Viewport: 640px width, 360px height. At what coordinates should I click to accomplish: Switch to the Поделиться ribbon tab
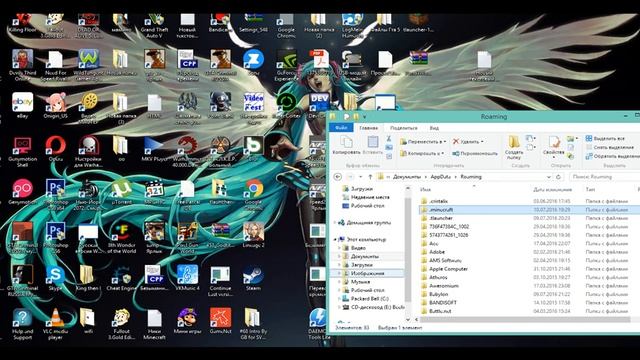click(404, 128)
